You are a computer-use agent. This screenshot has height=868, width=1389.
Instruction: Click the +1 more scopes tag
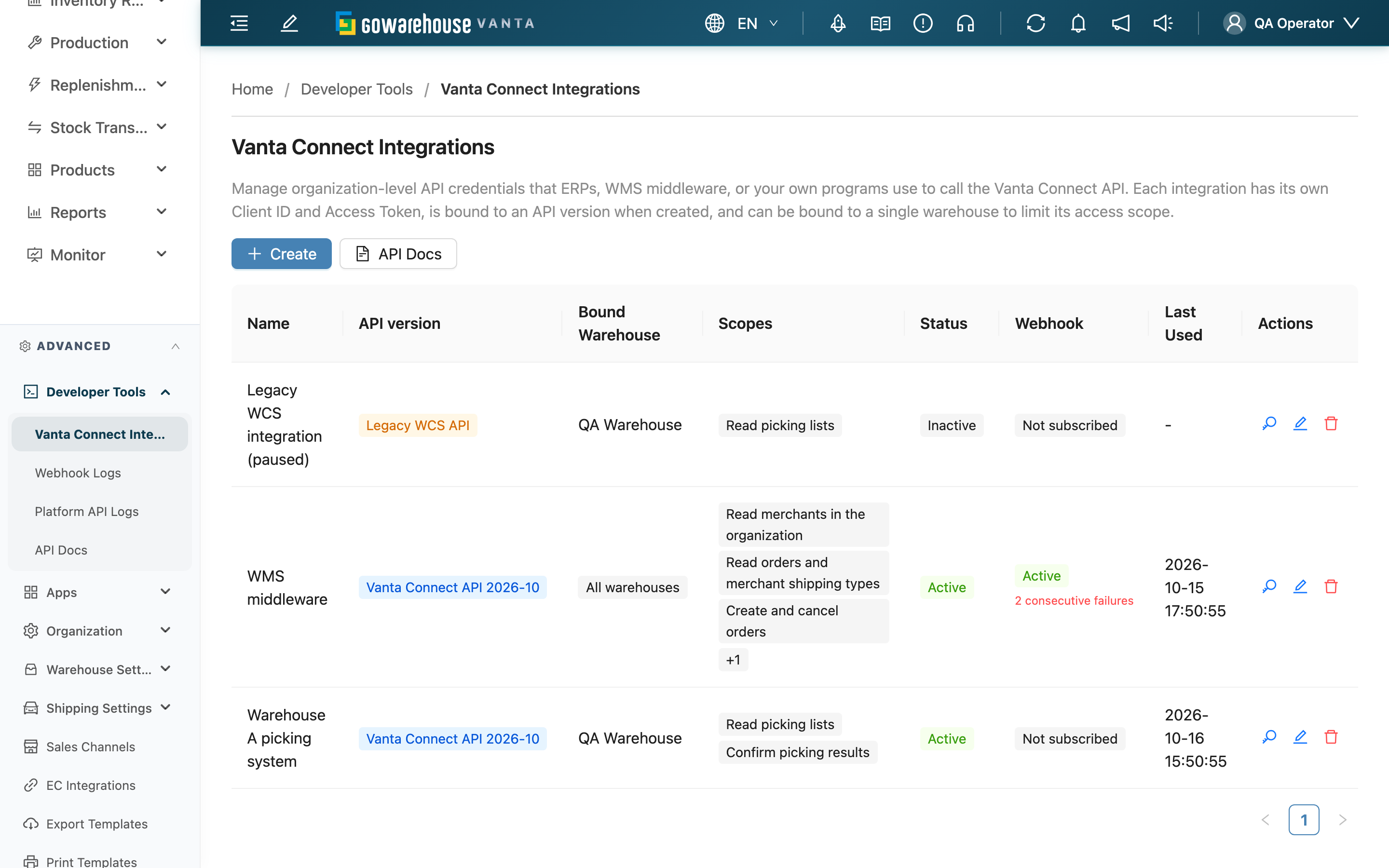click(733, 660)
